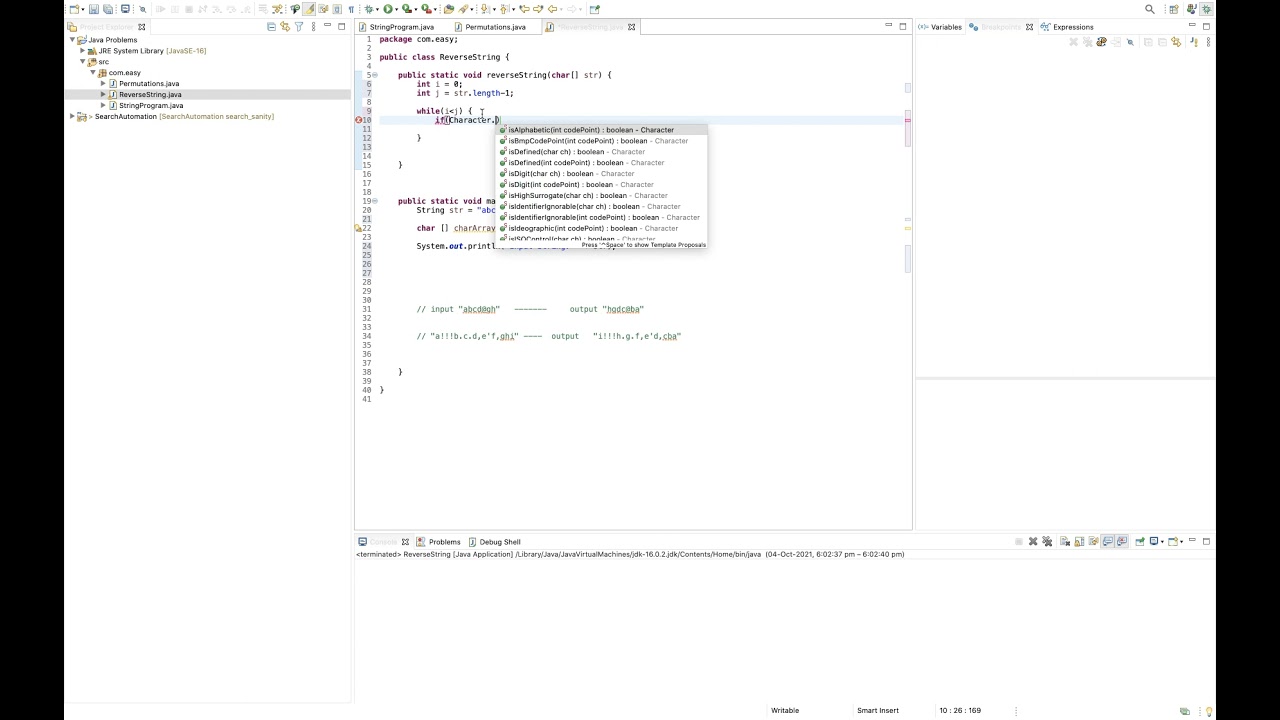
Task: Choose isHighSurrogate(char ch) proposal
Action: [602, 196]
